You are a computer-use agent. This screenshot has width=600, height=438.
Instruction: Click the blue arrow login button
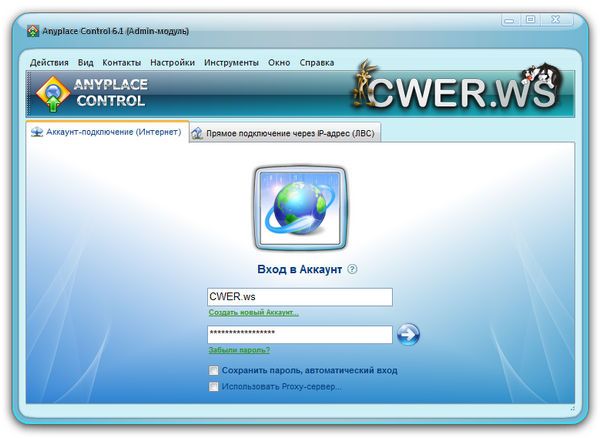408,334
